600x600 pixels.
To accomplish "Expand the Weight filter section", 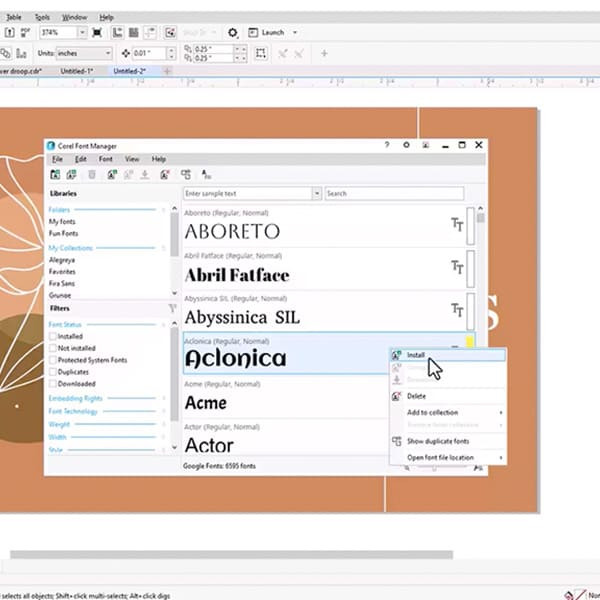I will click(x=164, y=424).
